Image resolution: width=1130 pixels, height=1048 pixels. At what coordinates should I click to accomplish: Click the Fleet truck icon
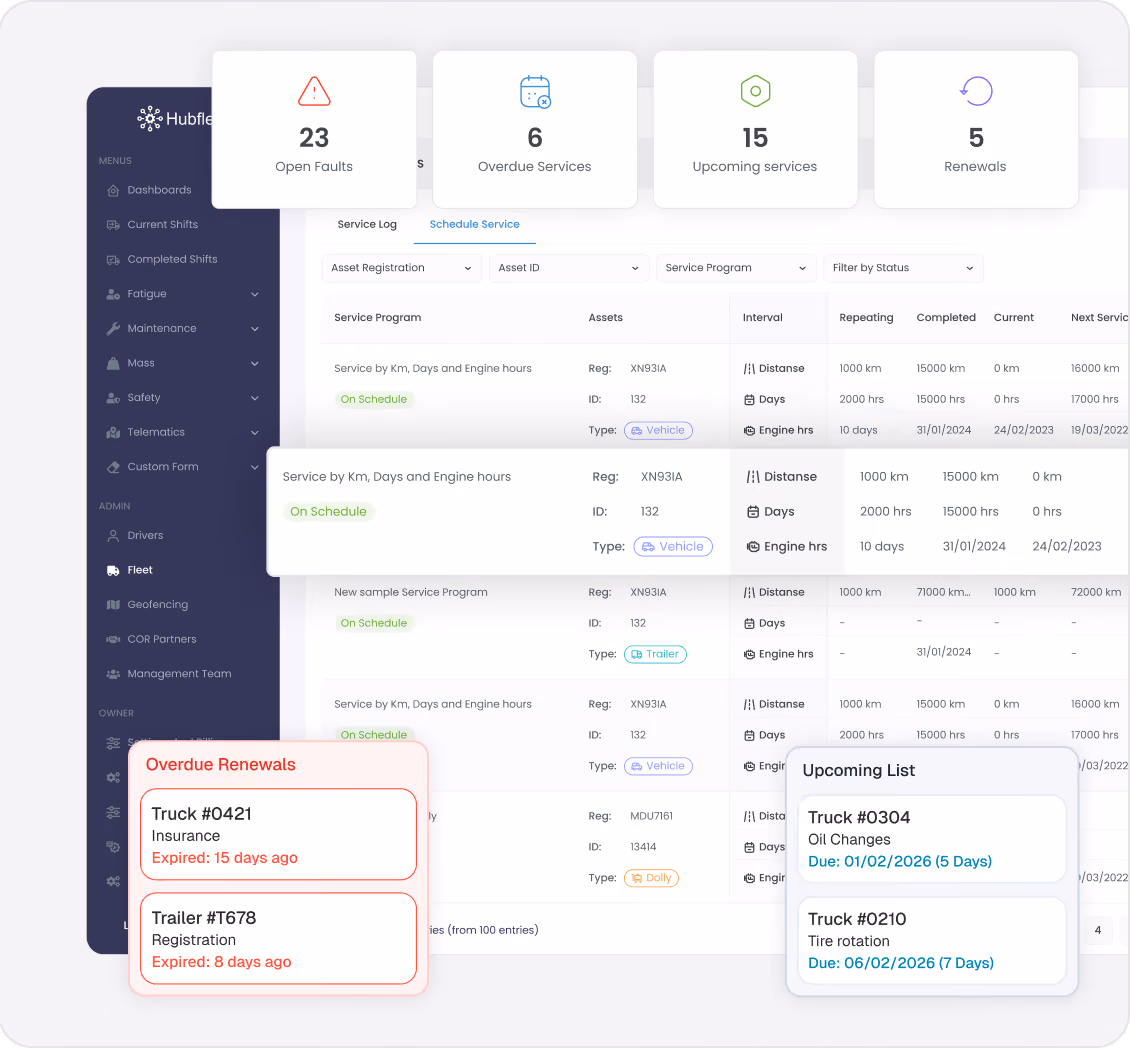(x=113, y=570)
